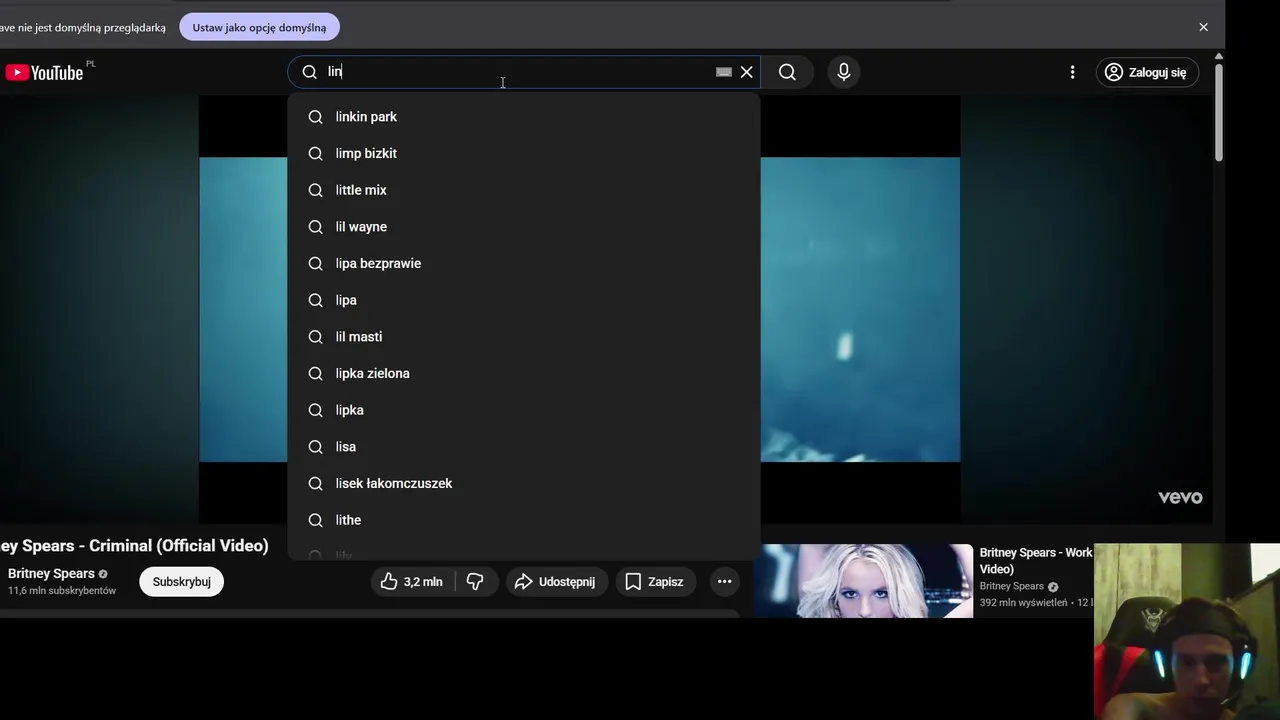Click Ustaw jako opcję domyślną button

(x=259, y=27)
